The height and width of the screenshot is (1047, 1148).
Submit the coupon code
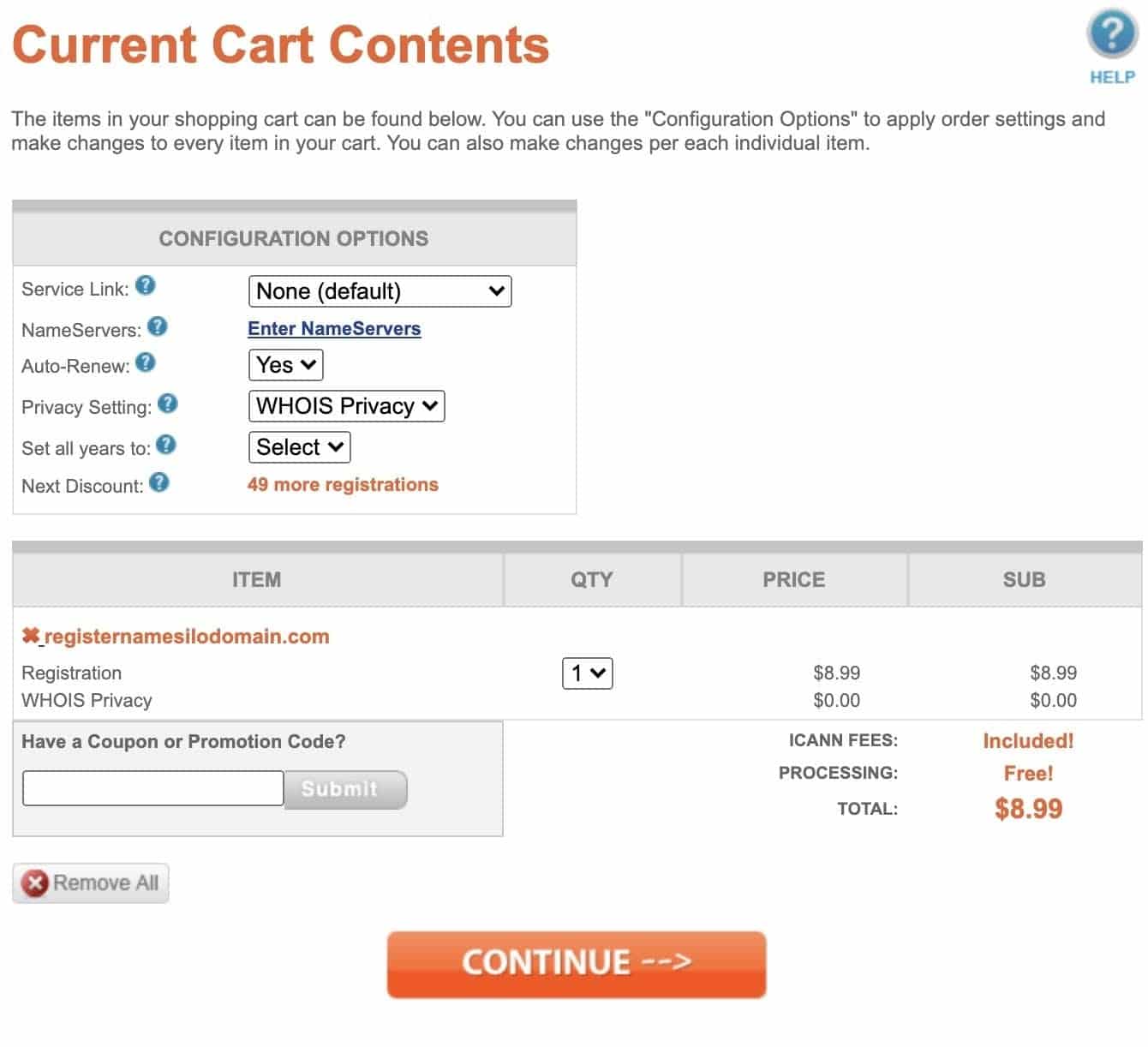345,789
